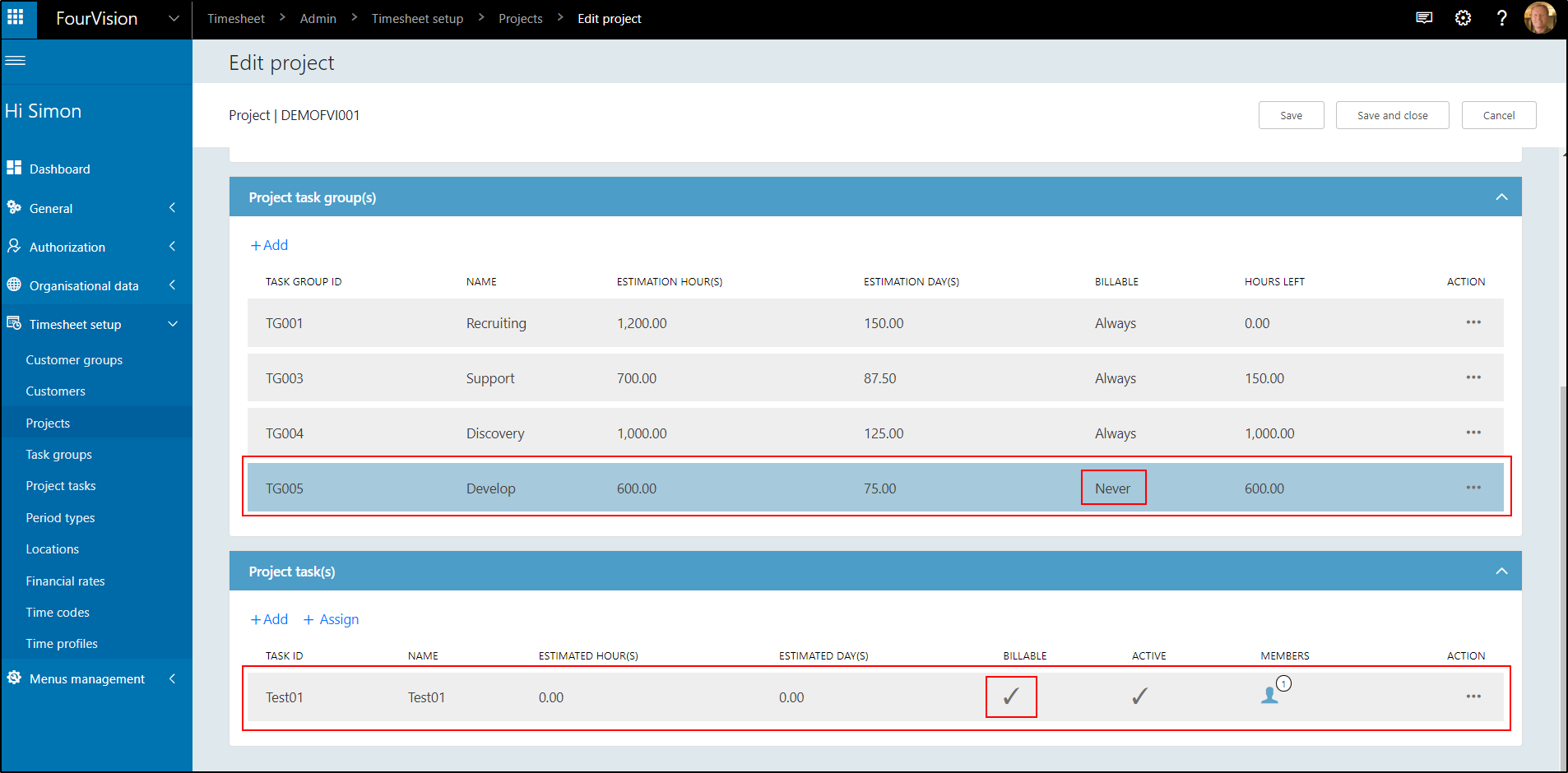Click the General gears icon
Image resolution: width=1568 pixels, height=773 pixels.
14,207
